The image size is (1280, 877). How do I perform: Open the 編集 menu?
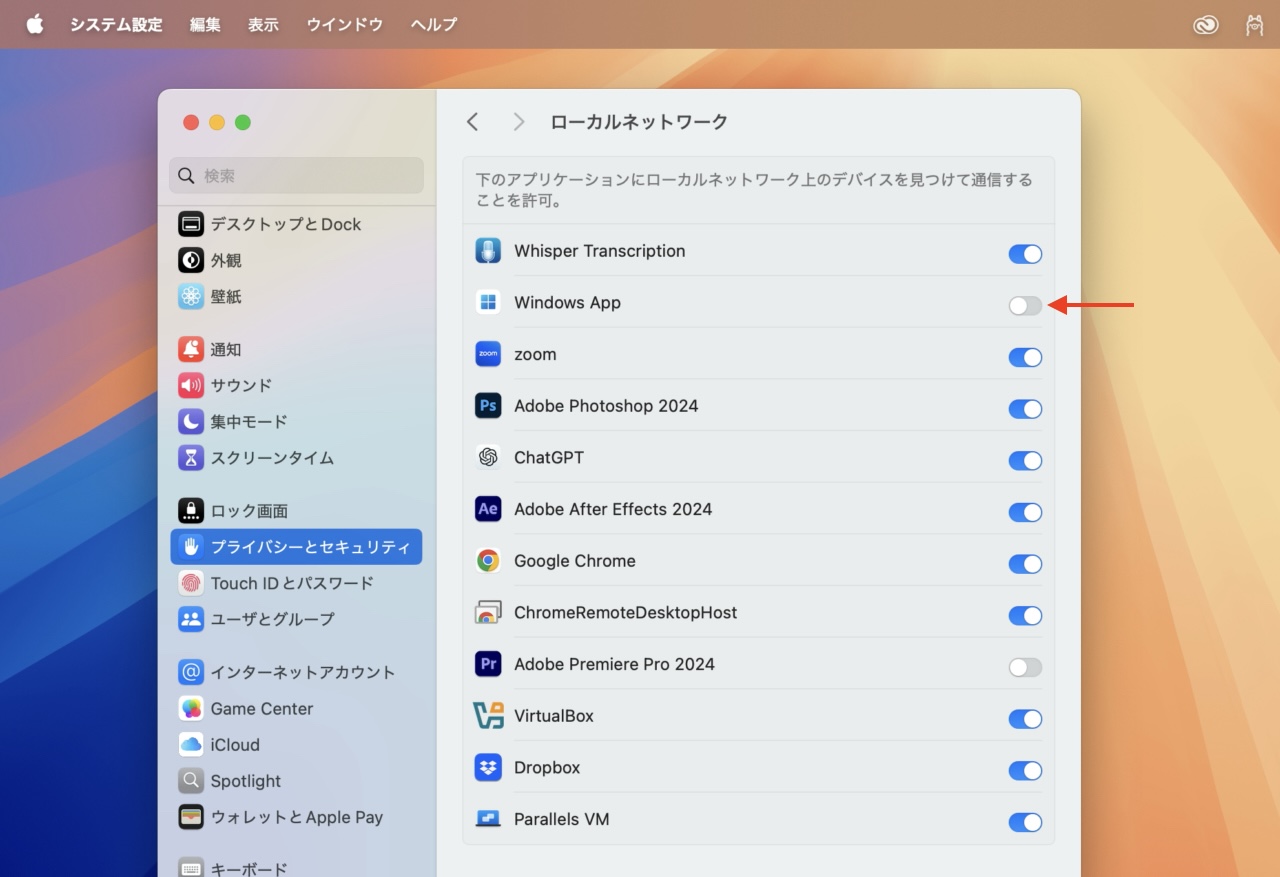205,25
